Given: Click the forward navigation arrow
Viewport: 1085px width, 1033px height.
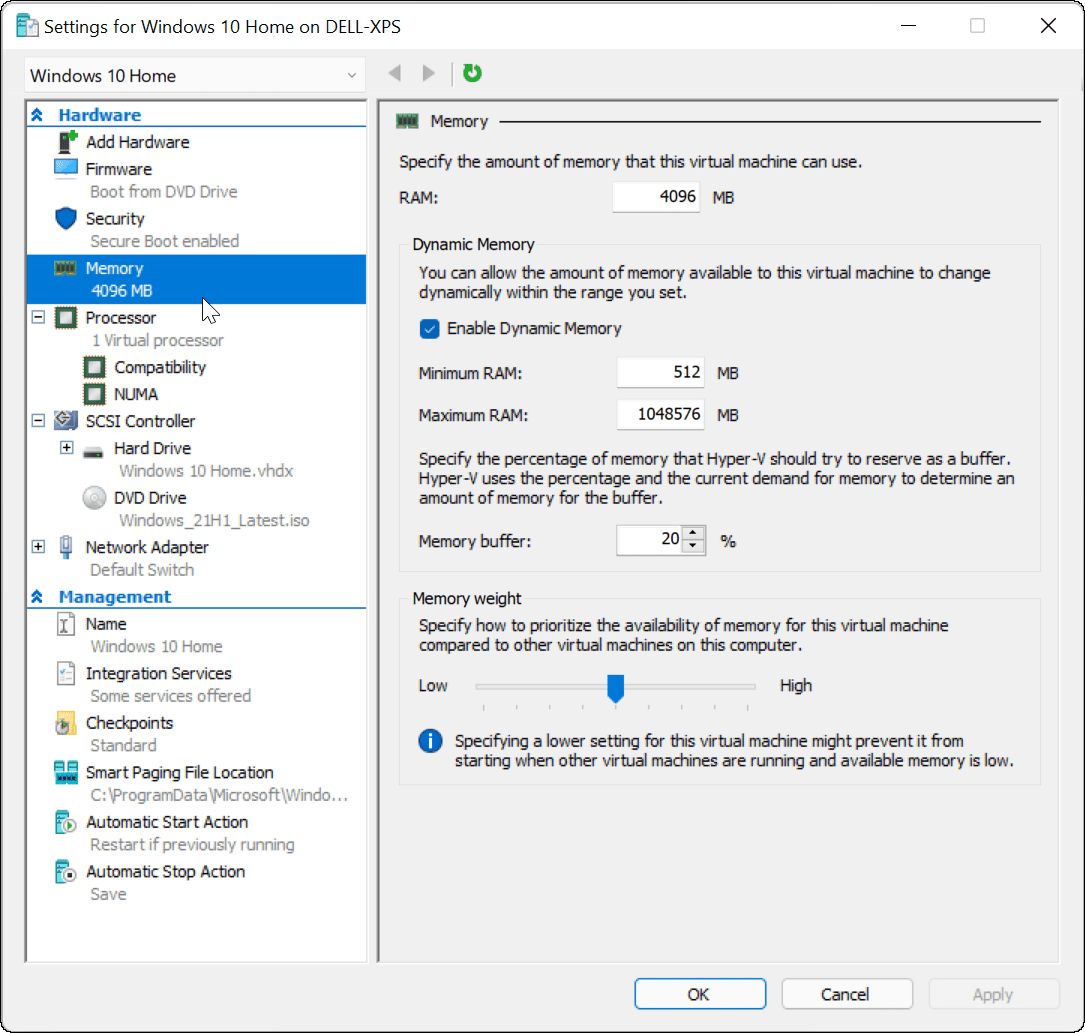Looking at the screenshot, I should click(x=429, y=73).
